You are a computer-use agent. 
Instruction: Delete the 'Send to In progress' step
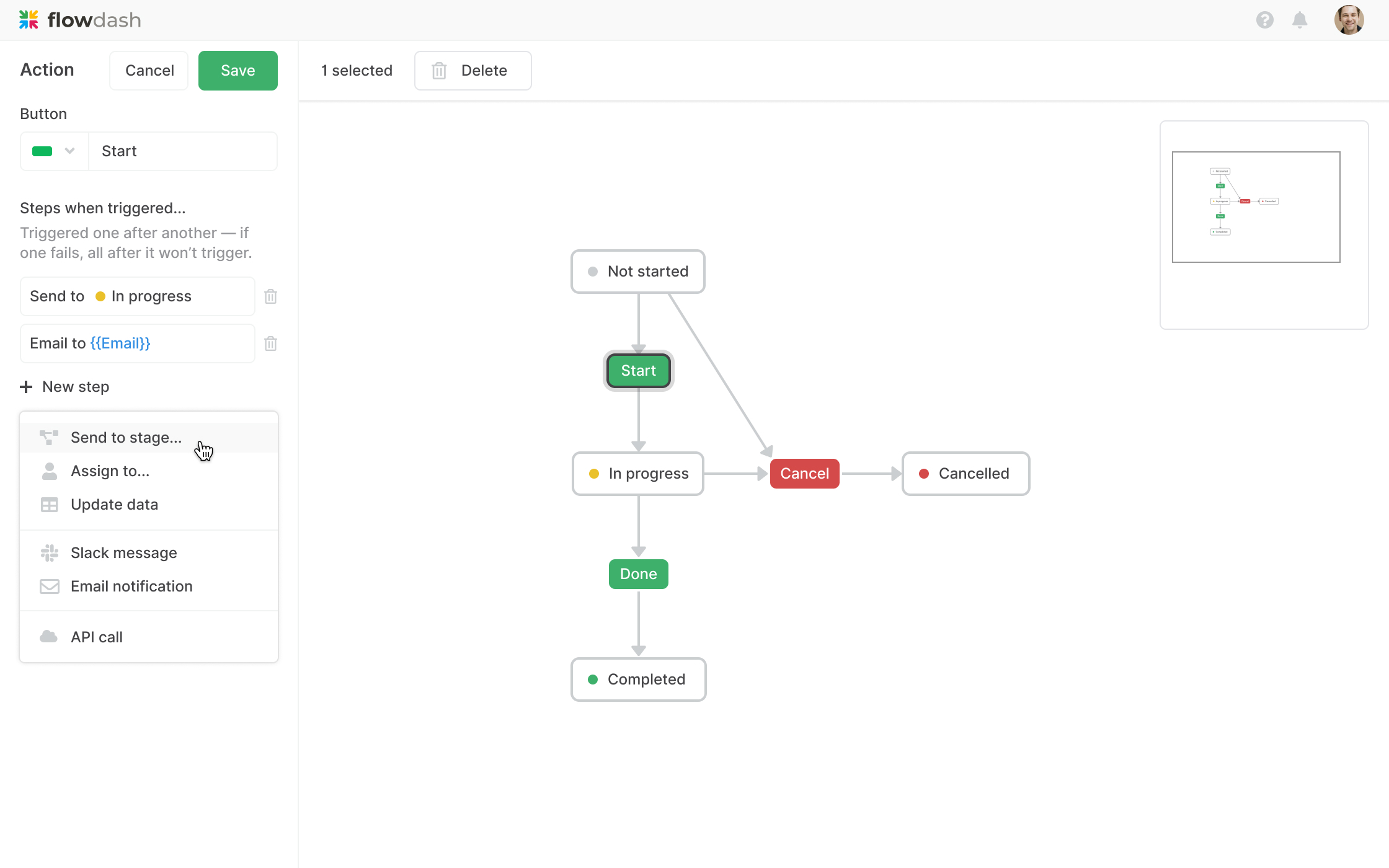click(x=270, y=296)
